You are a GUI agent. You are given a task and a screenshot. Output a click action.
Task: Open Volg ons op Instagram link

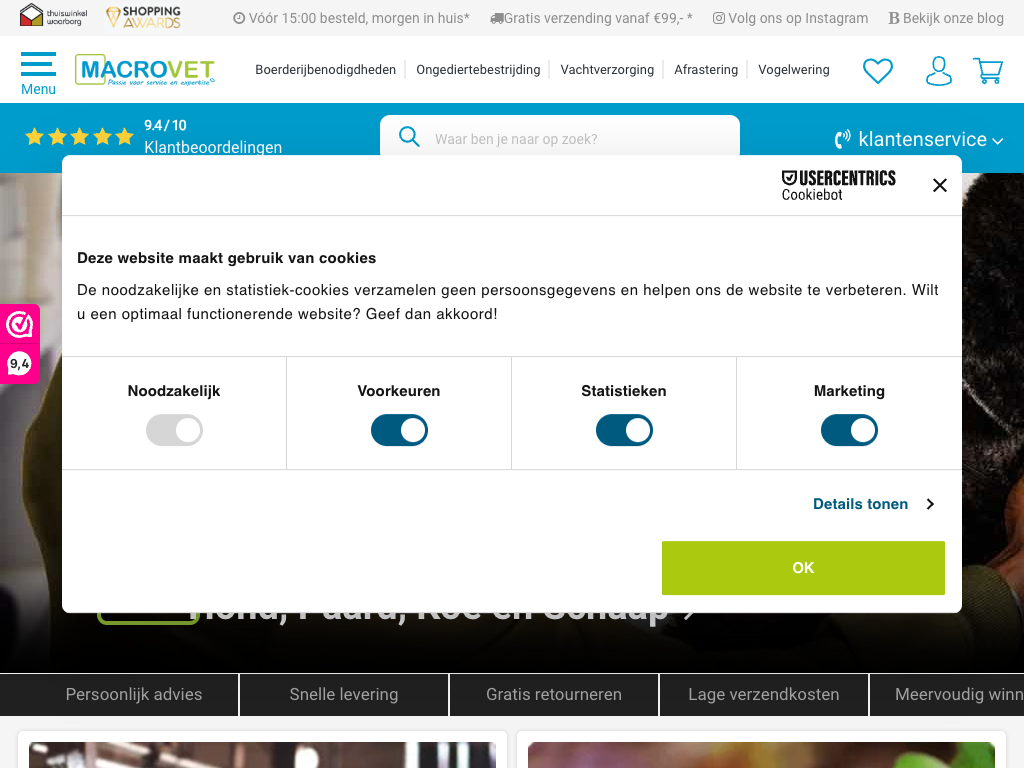[x=790, y=18]
